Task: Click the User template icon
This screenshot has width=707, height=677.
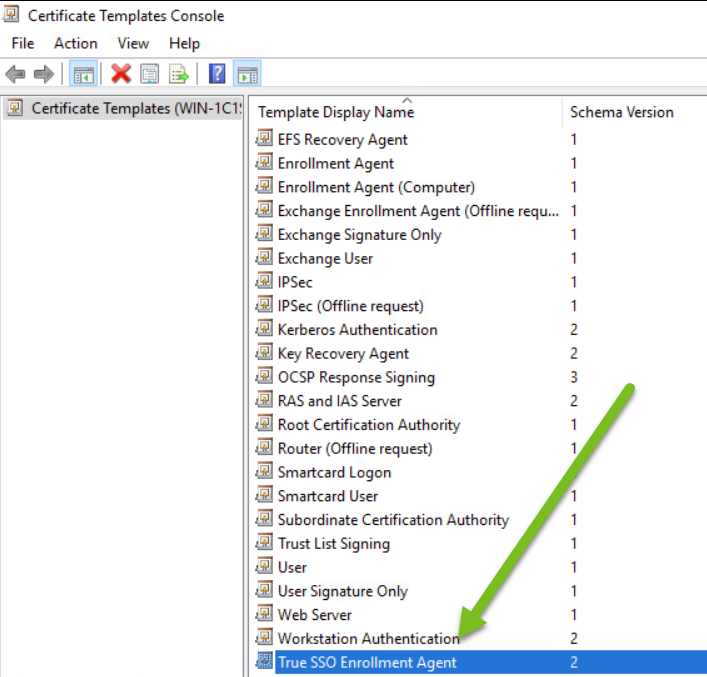Action: coord(264,566)
